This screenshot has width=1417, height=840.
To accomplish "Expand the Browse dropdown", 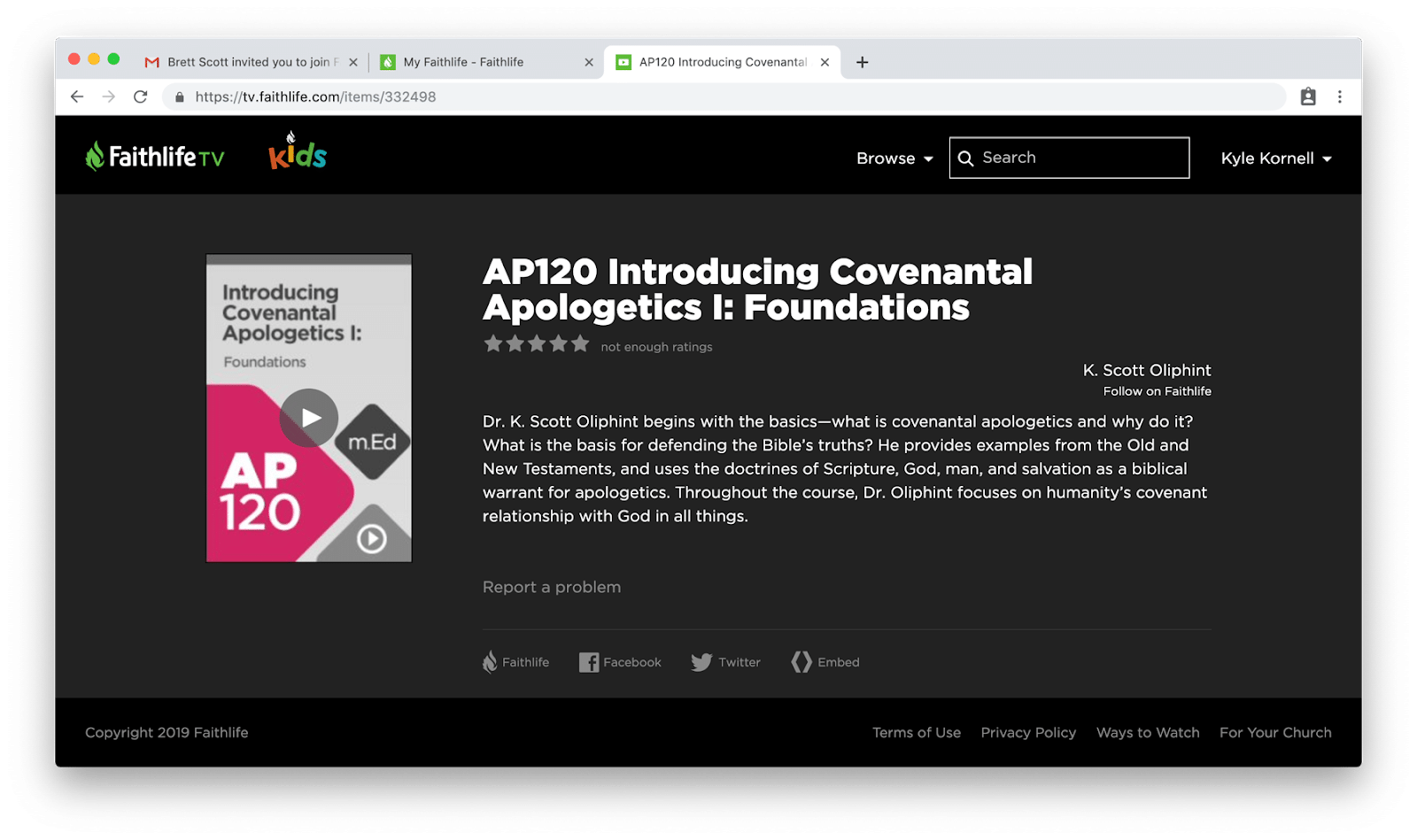I will (894, 158).
